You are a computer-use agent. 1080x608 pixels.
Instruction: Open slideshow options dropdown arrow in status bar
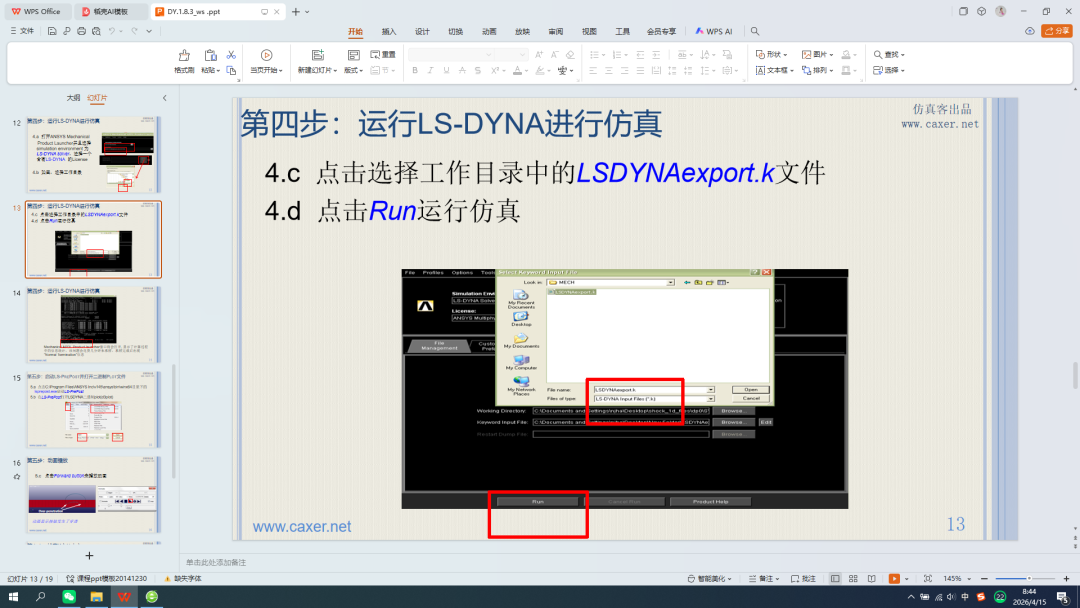click(906, 578)
